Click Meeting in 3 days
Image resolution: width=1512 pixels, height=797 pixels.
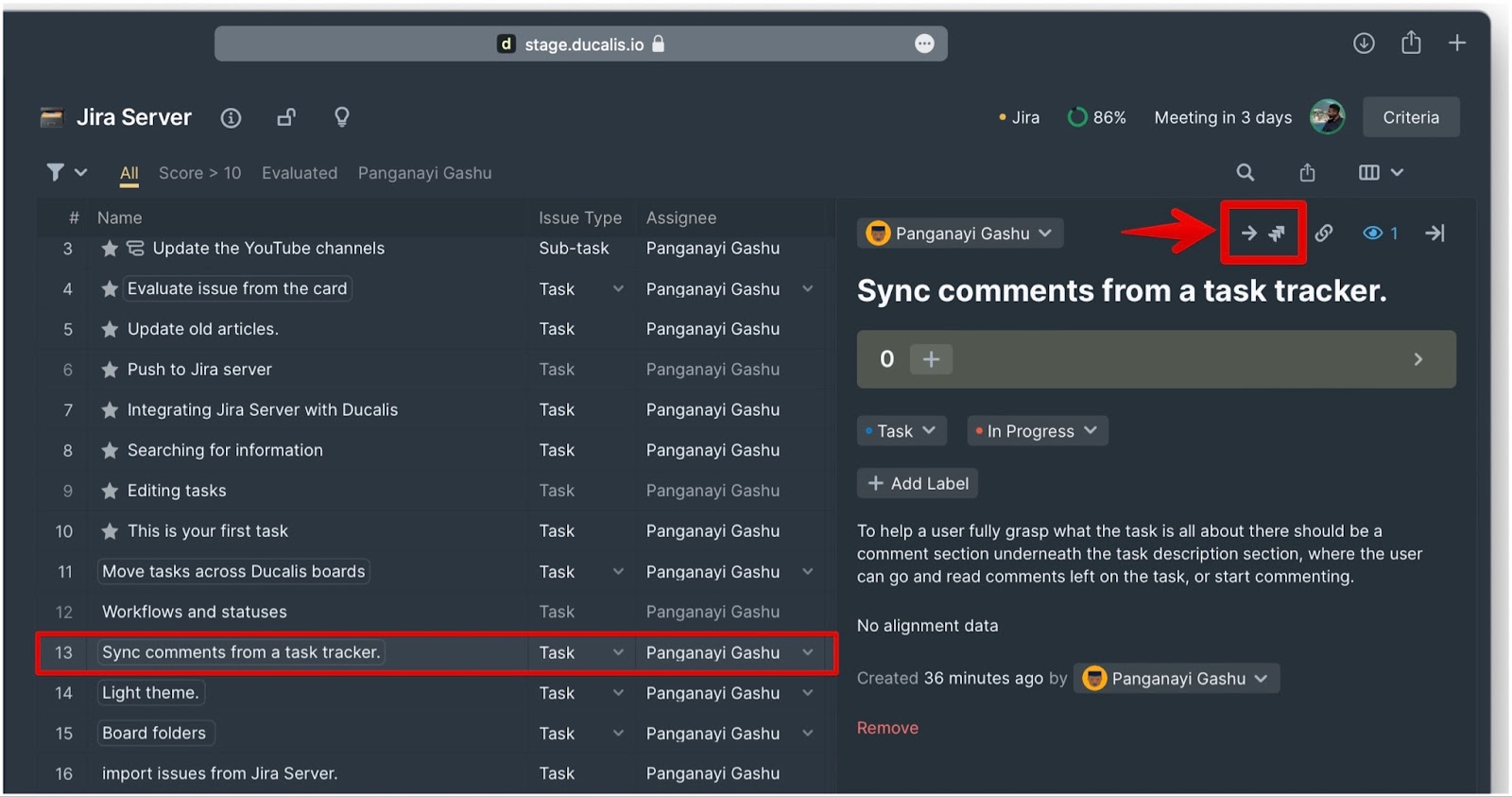click(1223, 117)
